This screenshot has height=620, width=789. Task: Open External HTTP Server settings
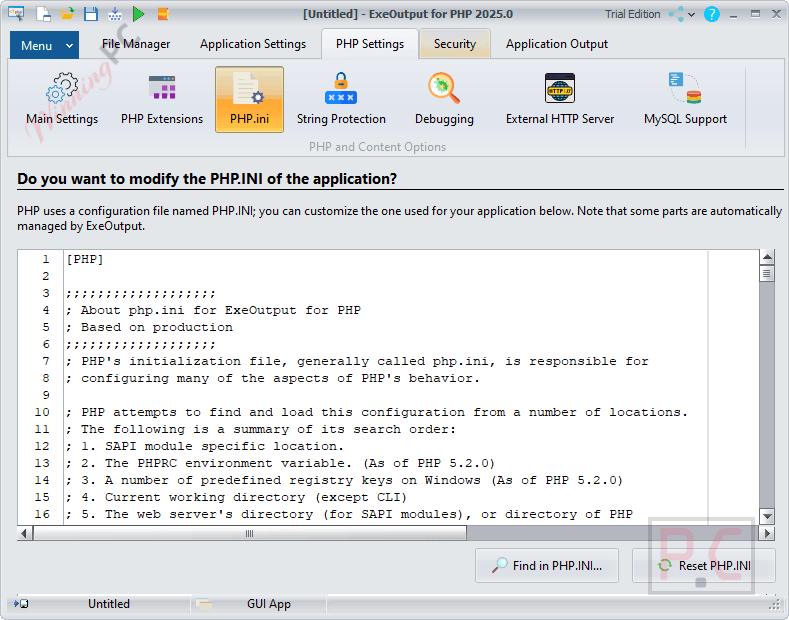560,99
